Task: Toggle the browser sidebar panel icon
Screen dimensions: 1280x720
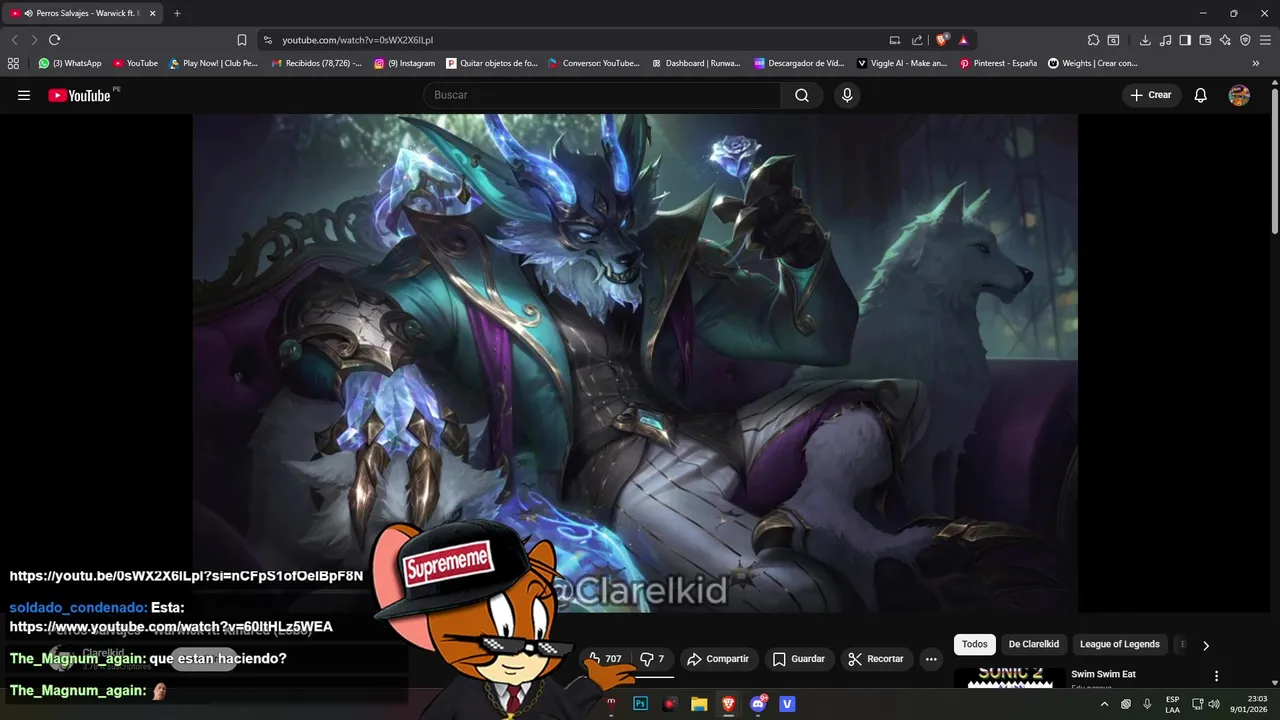Action: click(1185, 40)
